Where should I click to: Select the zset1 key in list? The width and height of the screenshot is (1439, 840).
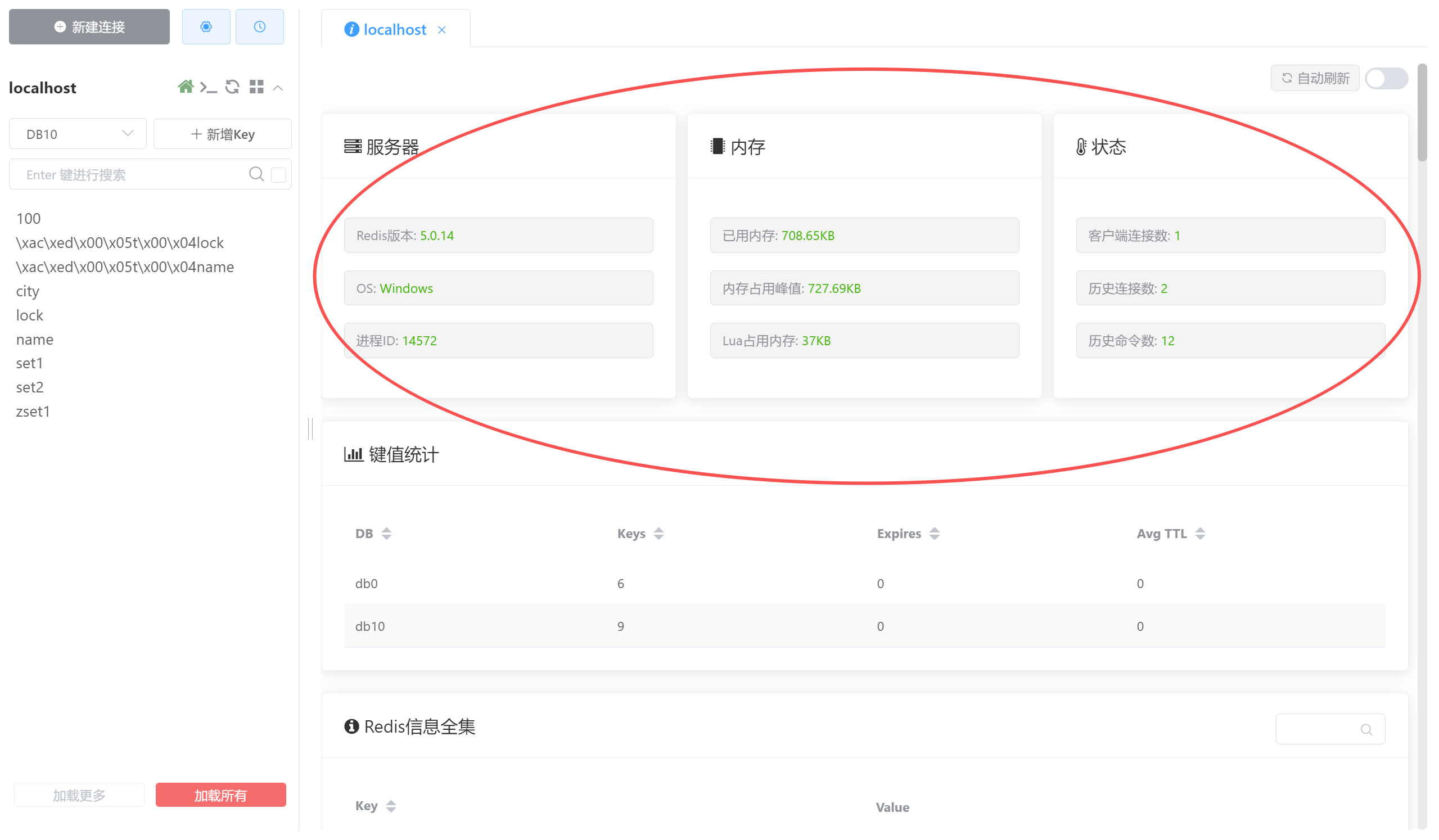33,412
